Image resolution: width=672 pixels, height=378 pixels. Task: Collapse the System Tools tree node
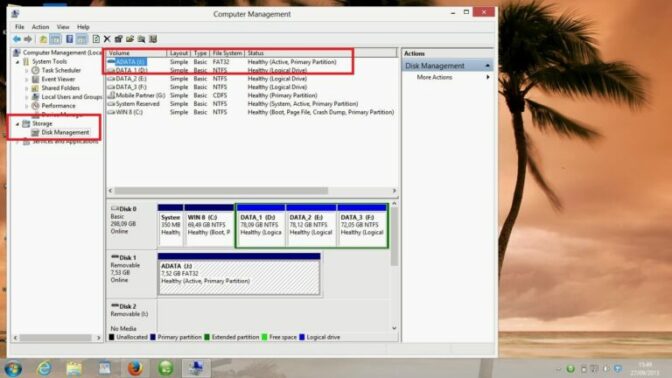(18, 62)
